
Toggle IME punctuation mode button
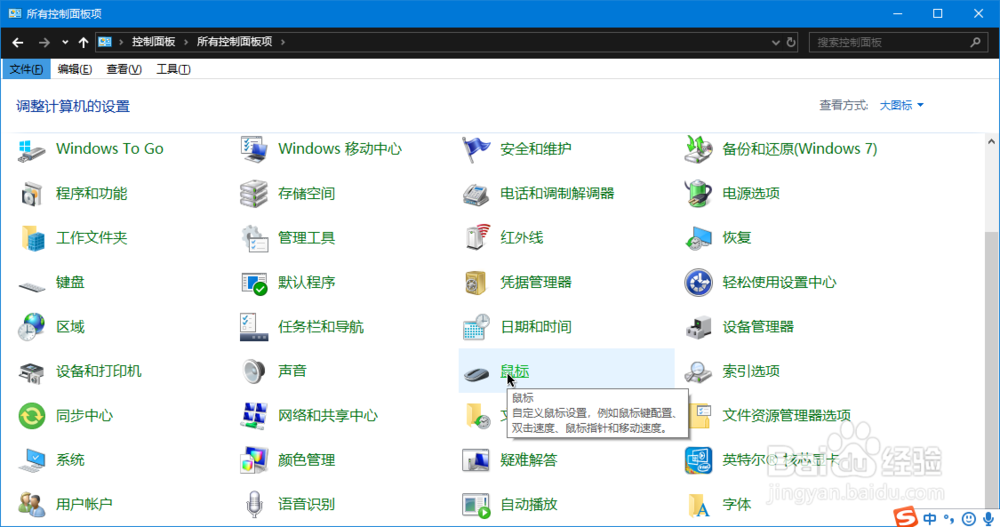click(x=949, y=519)
